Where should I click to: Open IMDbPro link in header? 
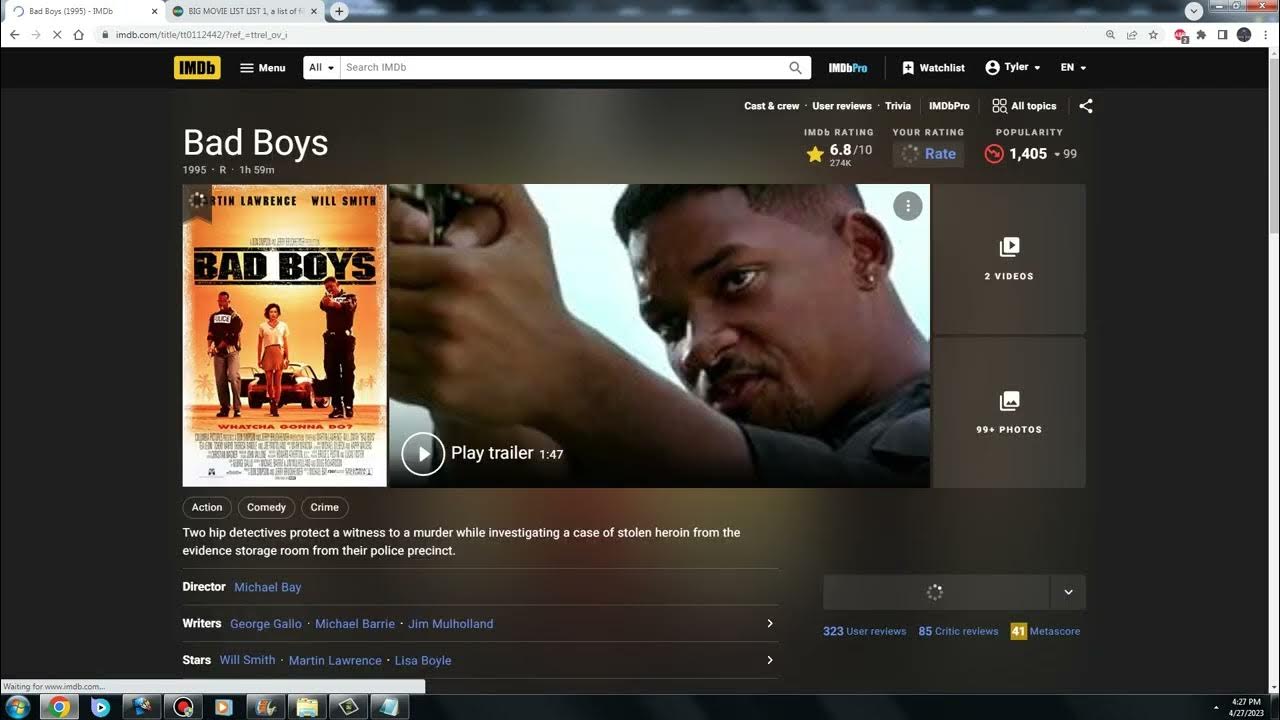pos(848,68)
